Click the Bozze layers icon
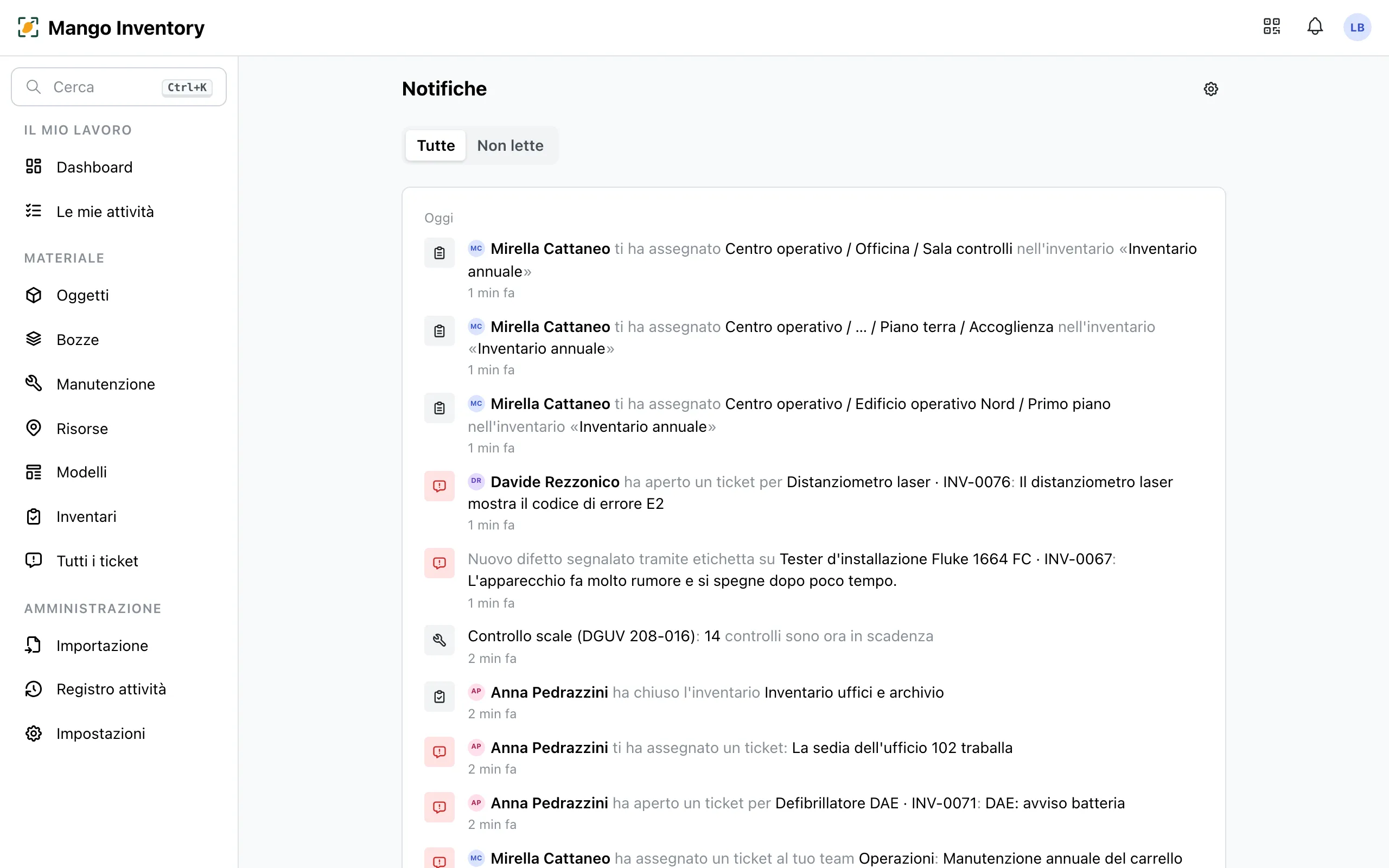Viewport: 1389px width, 868px height. [34, 339]
